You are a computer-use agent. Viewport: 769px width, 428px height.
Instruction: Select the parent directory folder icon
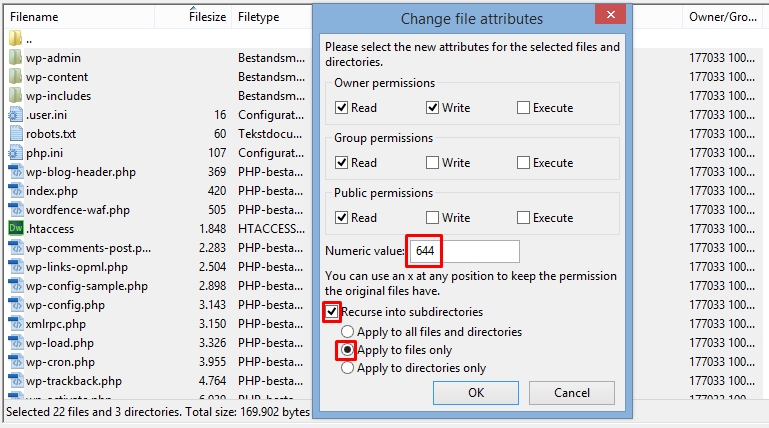15,38
